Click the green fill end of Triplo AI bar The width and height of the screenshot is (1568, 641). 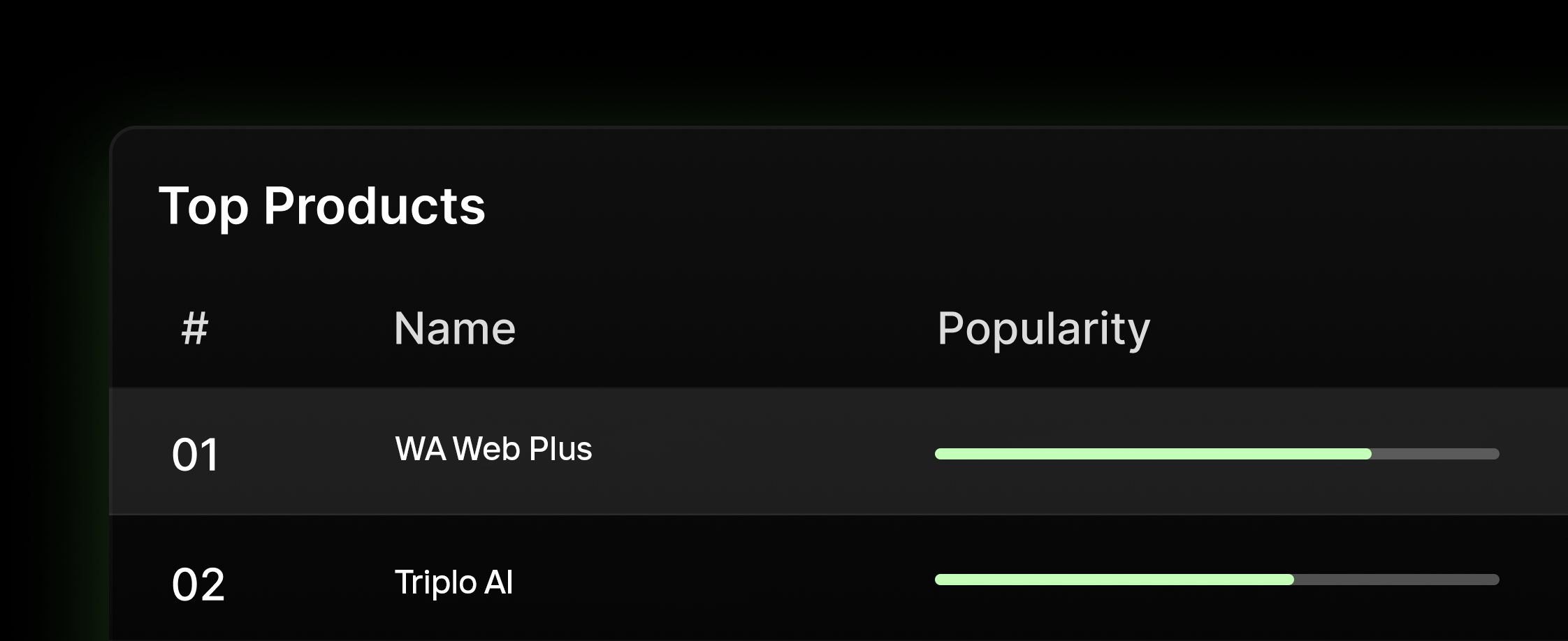coord(1289,580)
